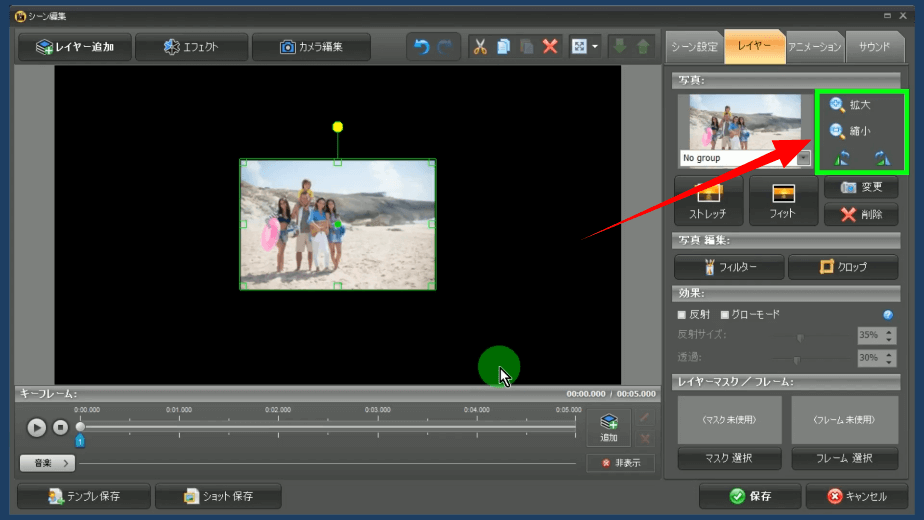Open the fit-view dropdown arrow in toolbar
924x520 pixels.
[596, 47]
